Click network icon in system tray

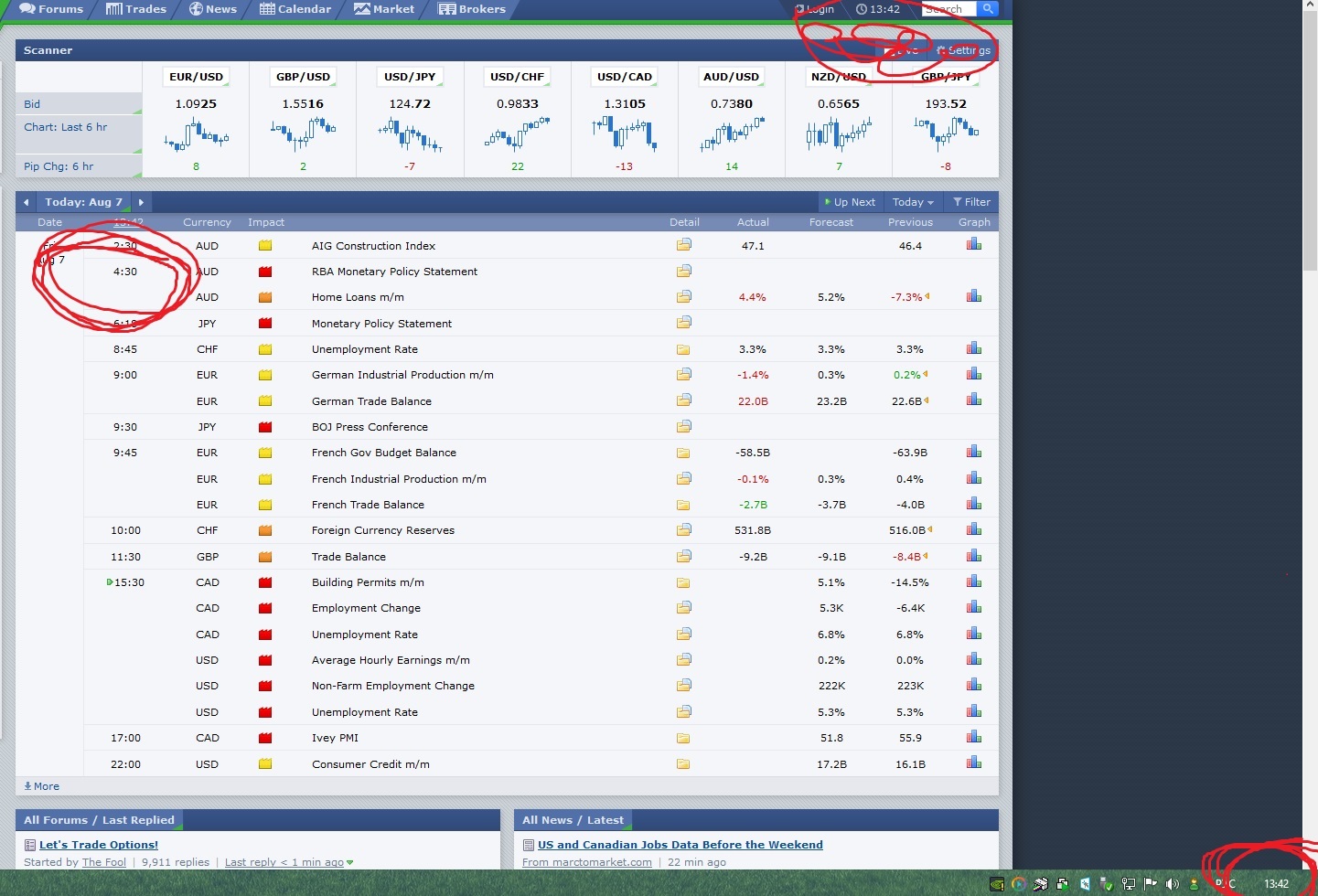coord(1128,884)
